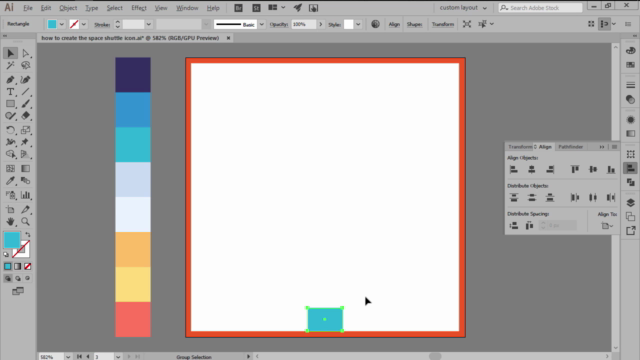Viewport: 640px width, 360px height.
Task: Click Horizontal Align Center in Align panel
Action: [531, 169]
